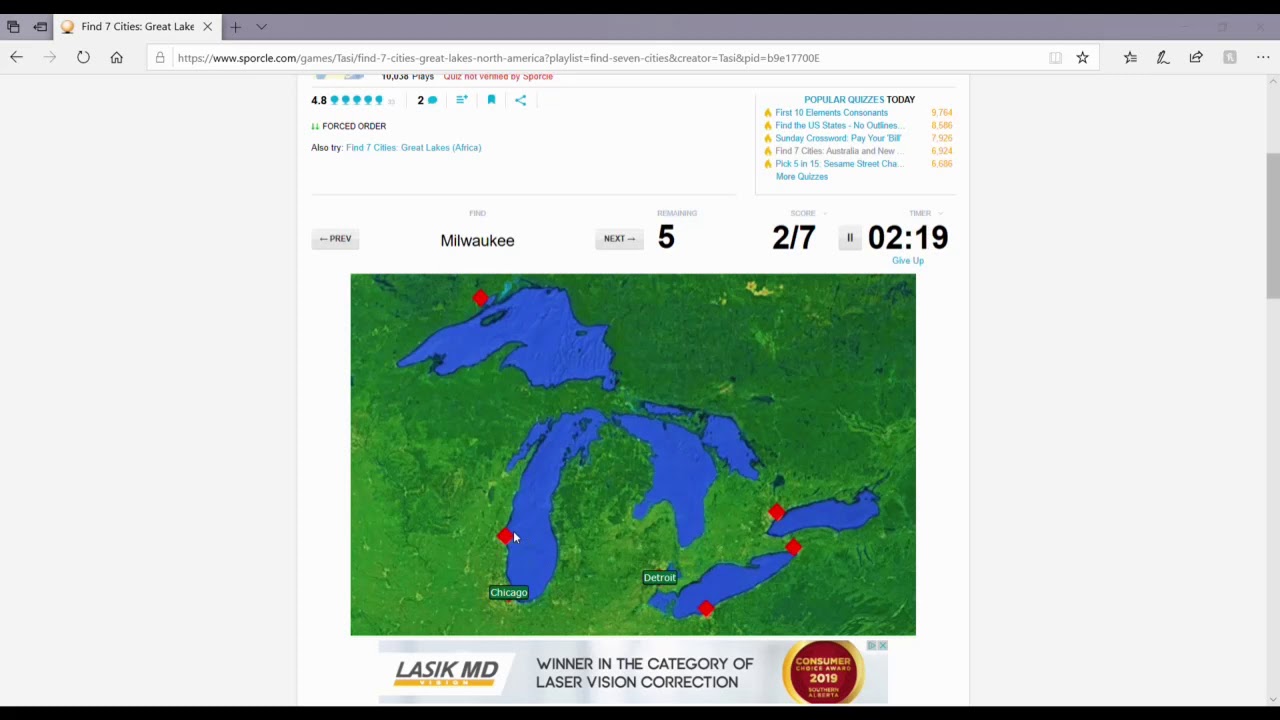Open Pick 5 in 15: Sesame Street quiz
The width and height of the screenshot is (1280, 720).
tap(839, 164)
